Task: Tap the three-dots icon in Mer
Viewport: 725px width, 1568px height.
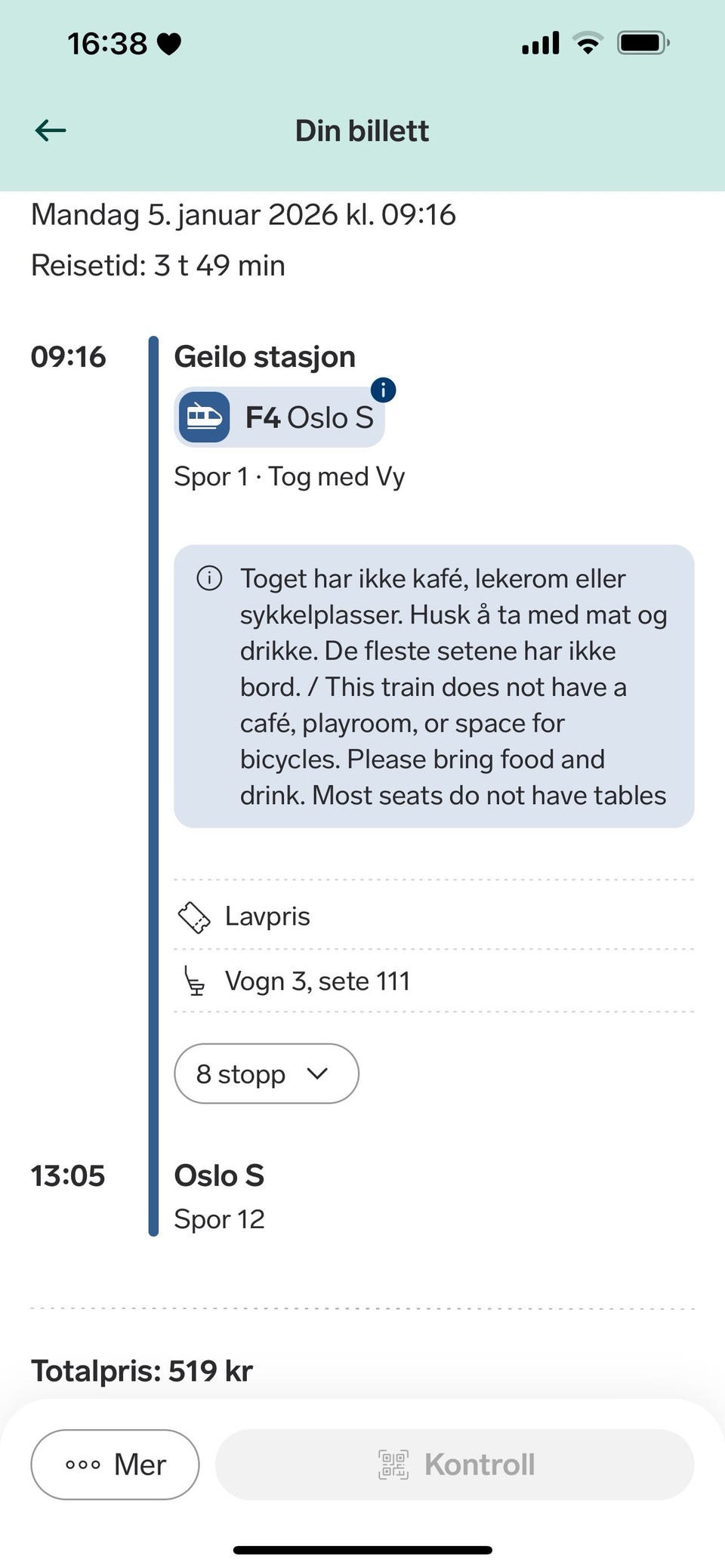Action: (x=83, y=1465)
